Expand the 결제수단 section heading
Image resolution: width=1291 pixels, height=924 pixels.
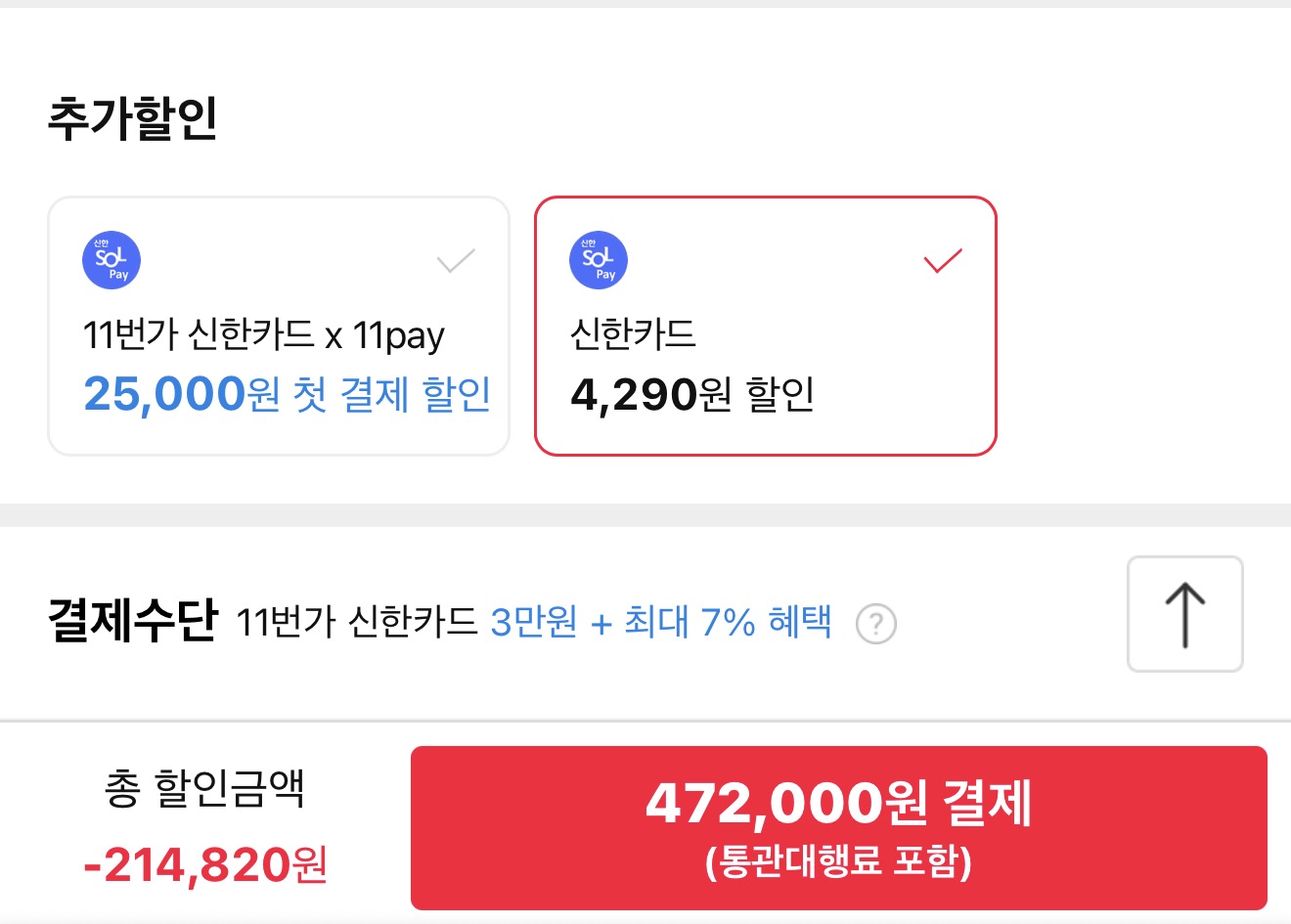(x=132, y=621)
